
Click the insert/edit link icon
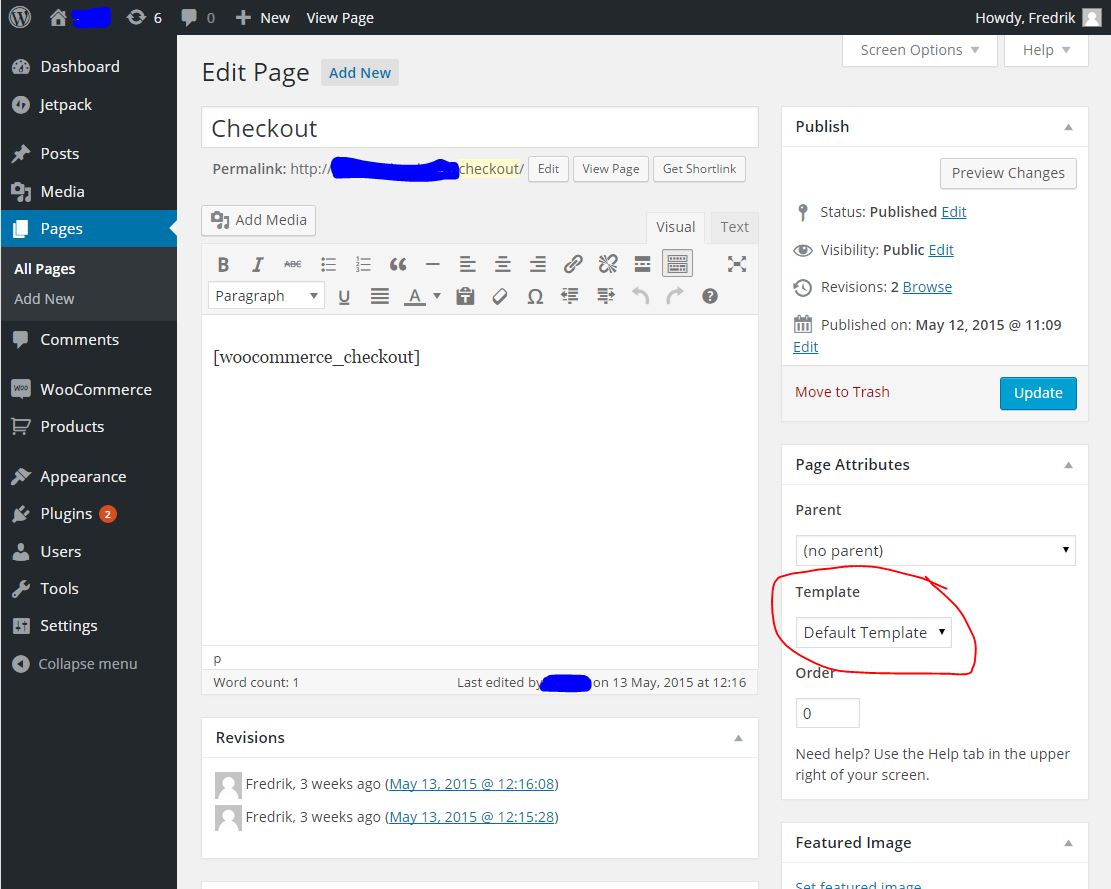point(573,264)
